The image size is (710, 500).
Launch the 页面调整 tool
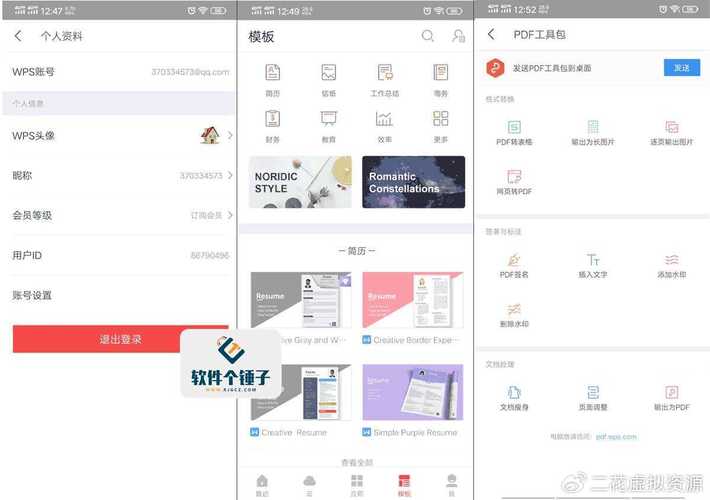[593, 398]
